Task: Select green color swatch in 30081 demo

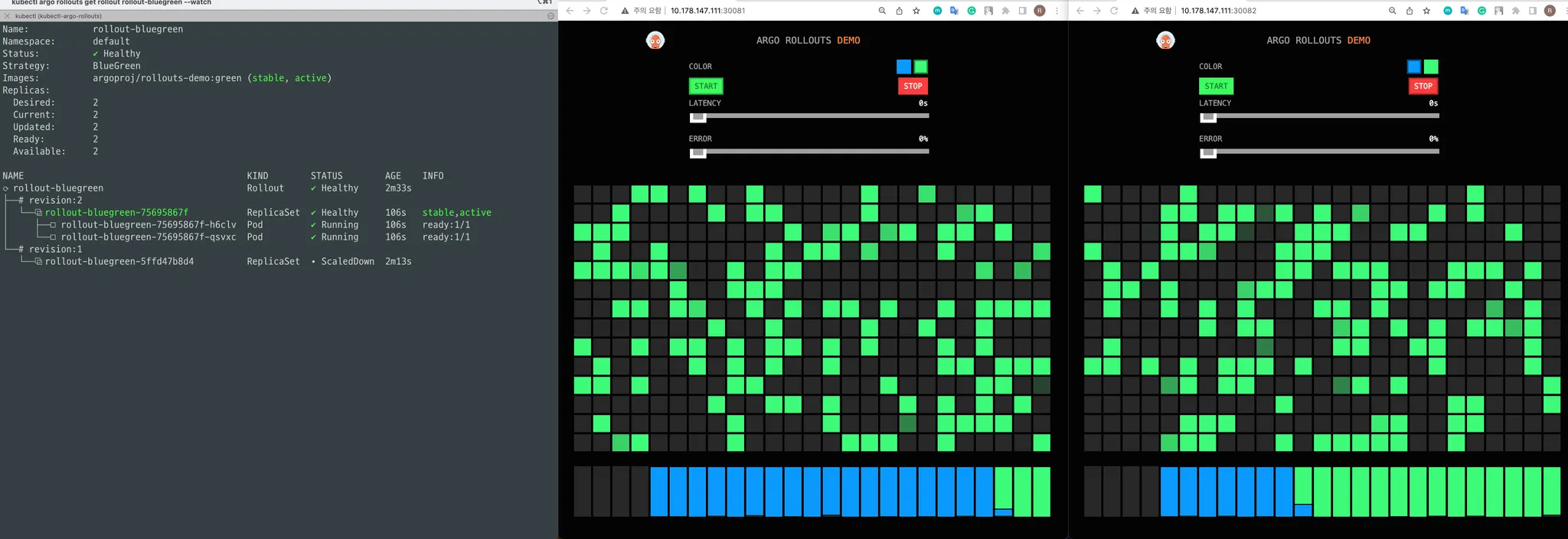Action: coord(921,67)
